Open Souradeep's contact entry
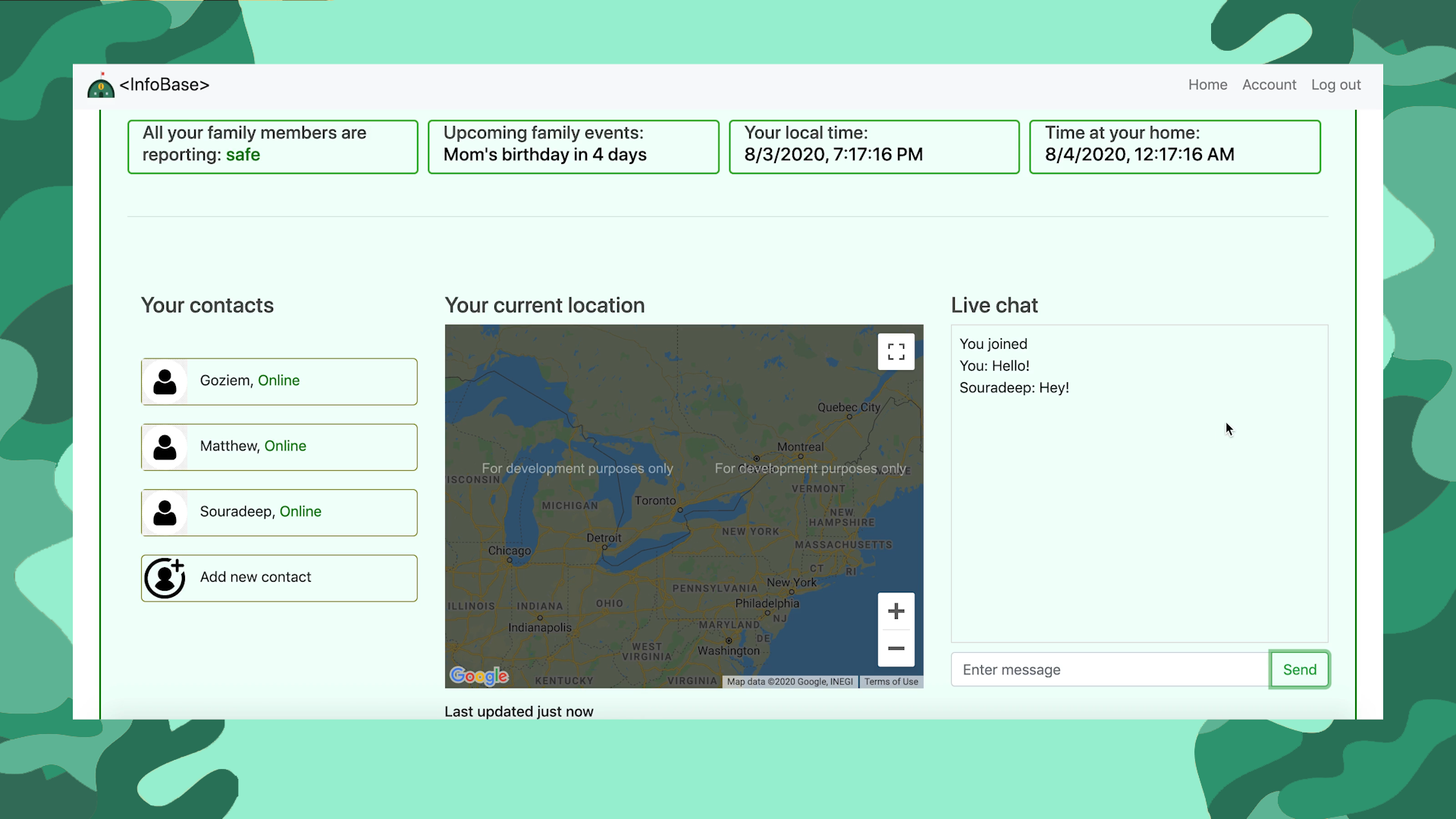Viewport: 1456px width, 819px height. [x=279, y=513]
